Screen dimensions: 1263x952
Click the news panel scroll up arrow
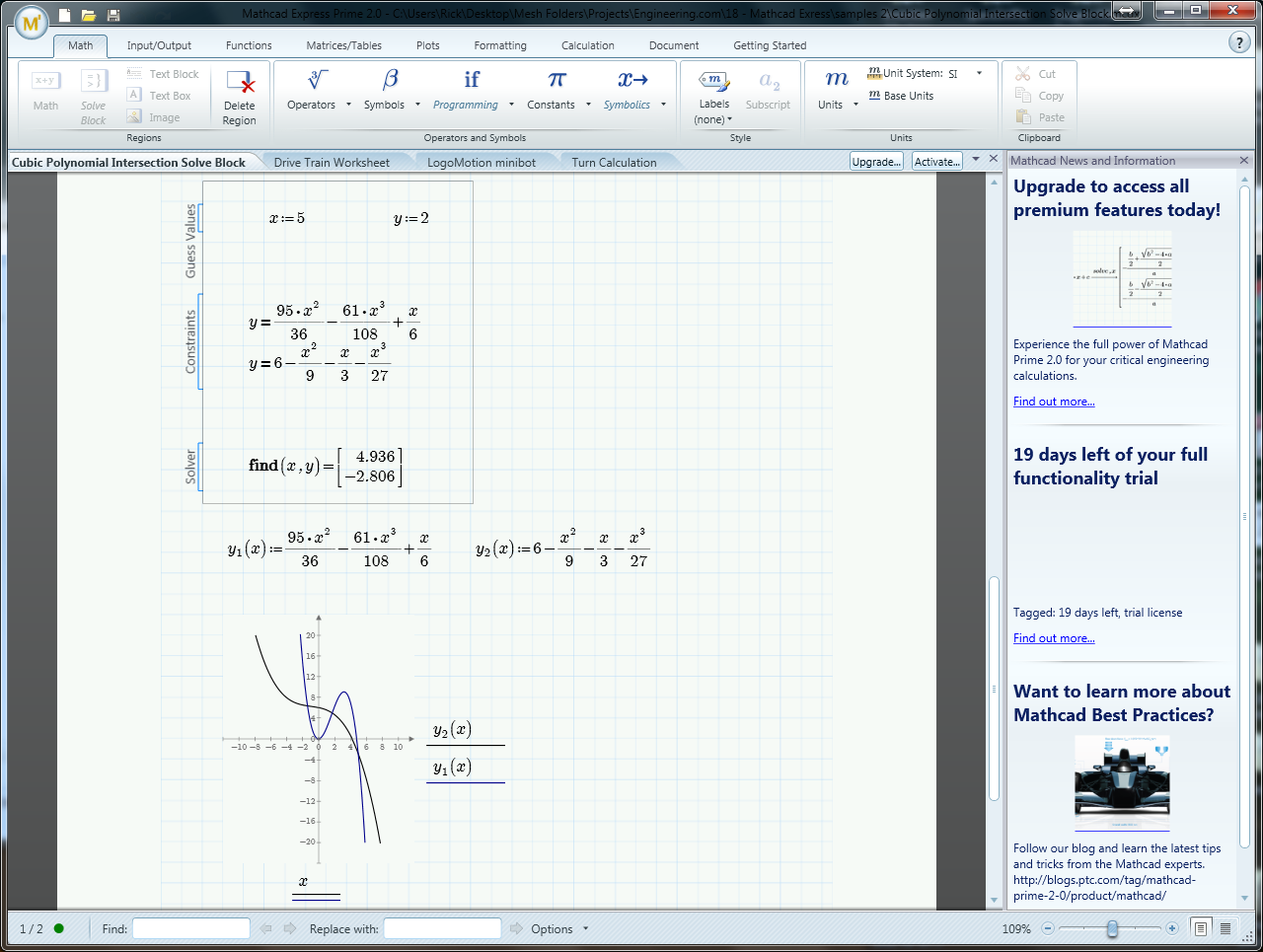point(1245,180)
